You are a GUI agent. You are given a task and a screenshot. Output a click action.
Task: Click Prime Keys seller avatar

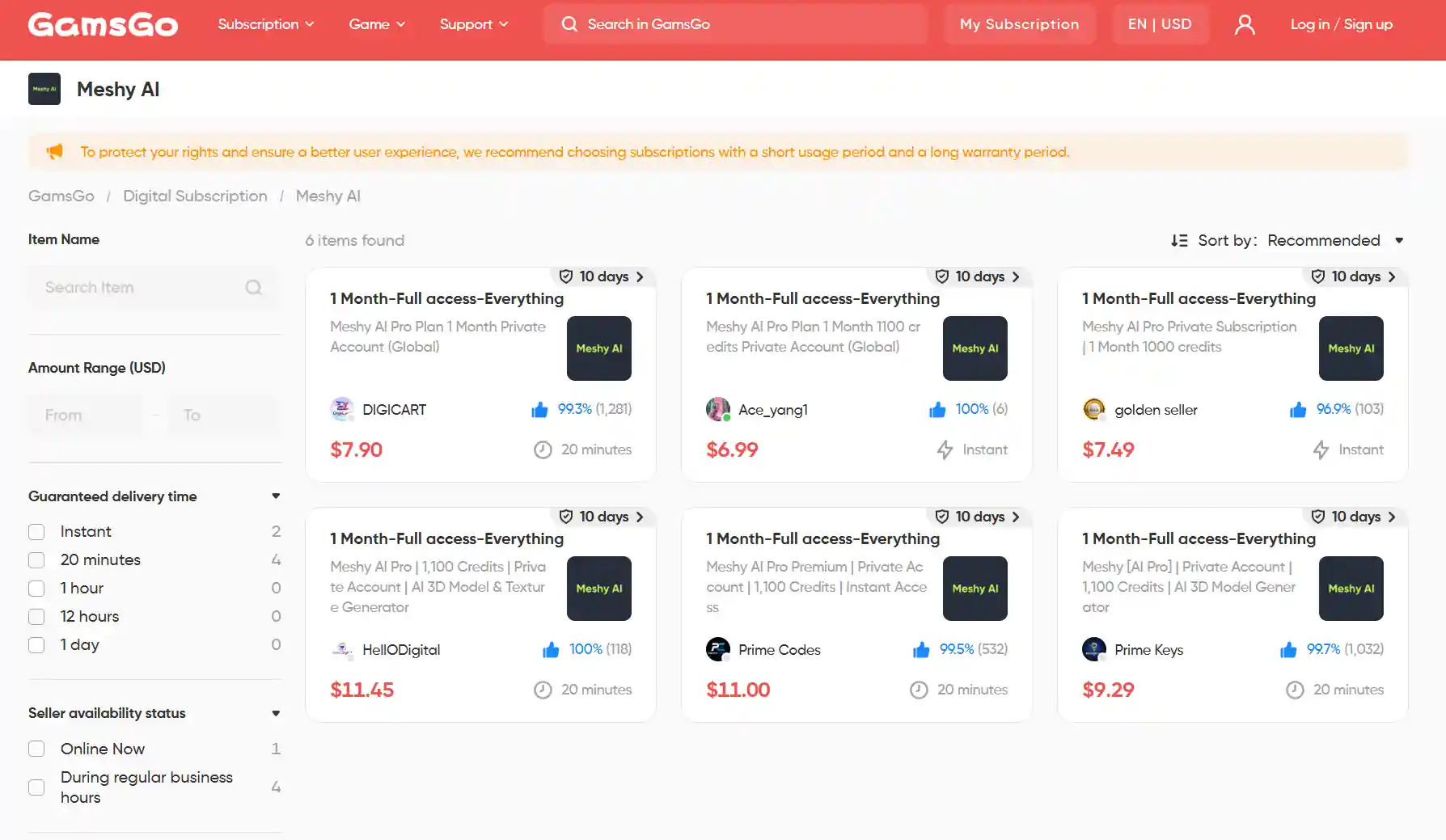click(1094, 649)
